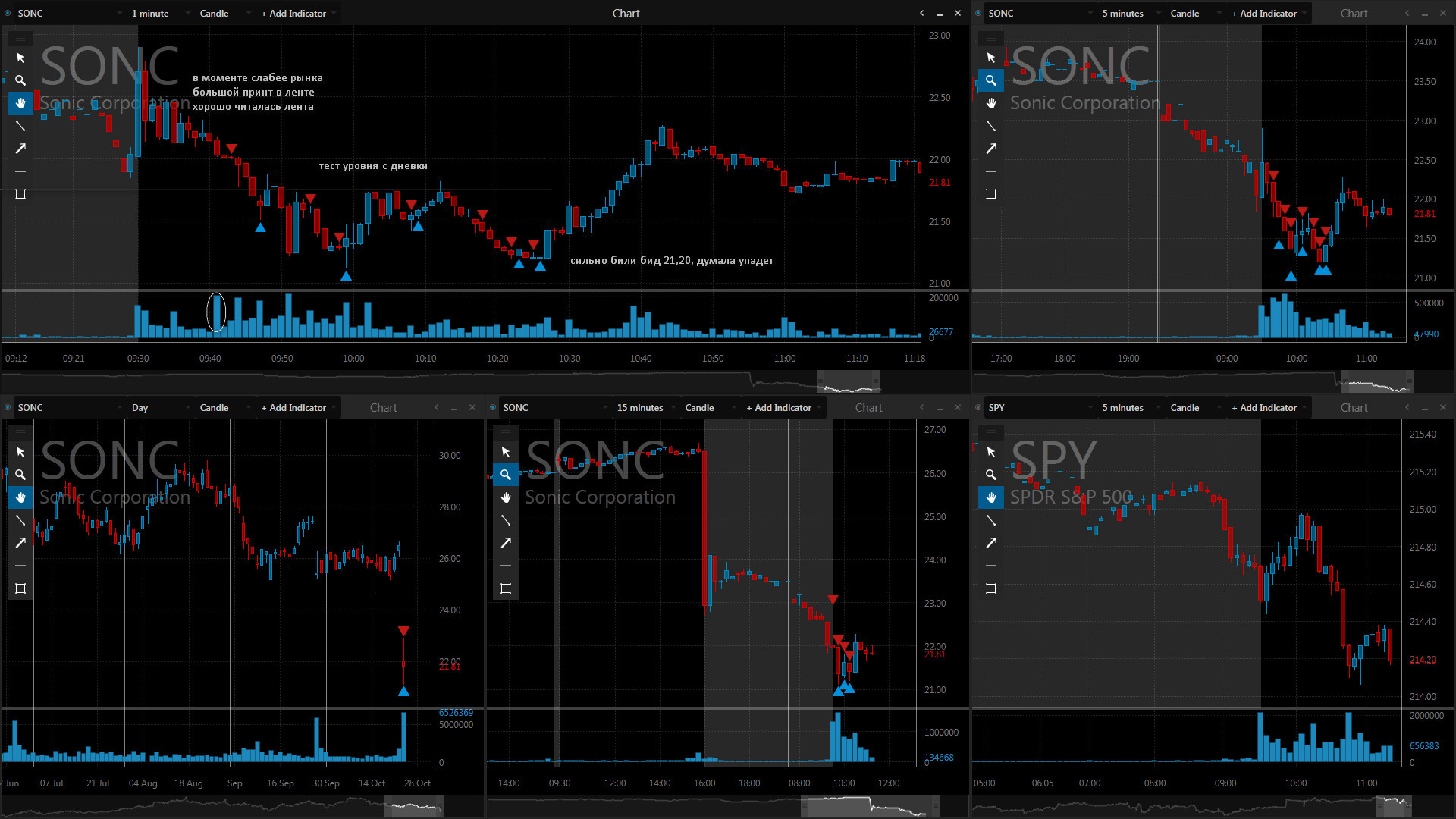This screenshot has width=1456, height=819.
Task: Click the range navigator slider under 1 minute chart
Action: [x=847, y=381]
